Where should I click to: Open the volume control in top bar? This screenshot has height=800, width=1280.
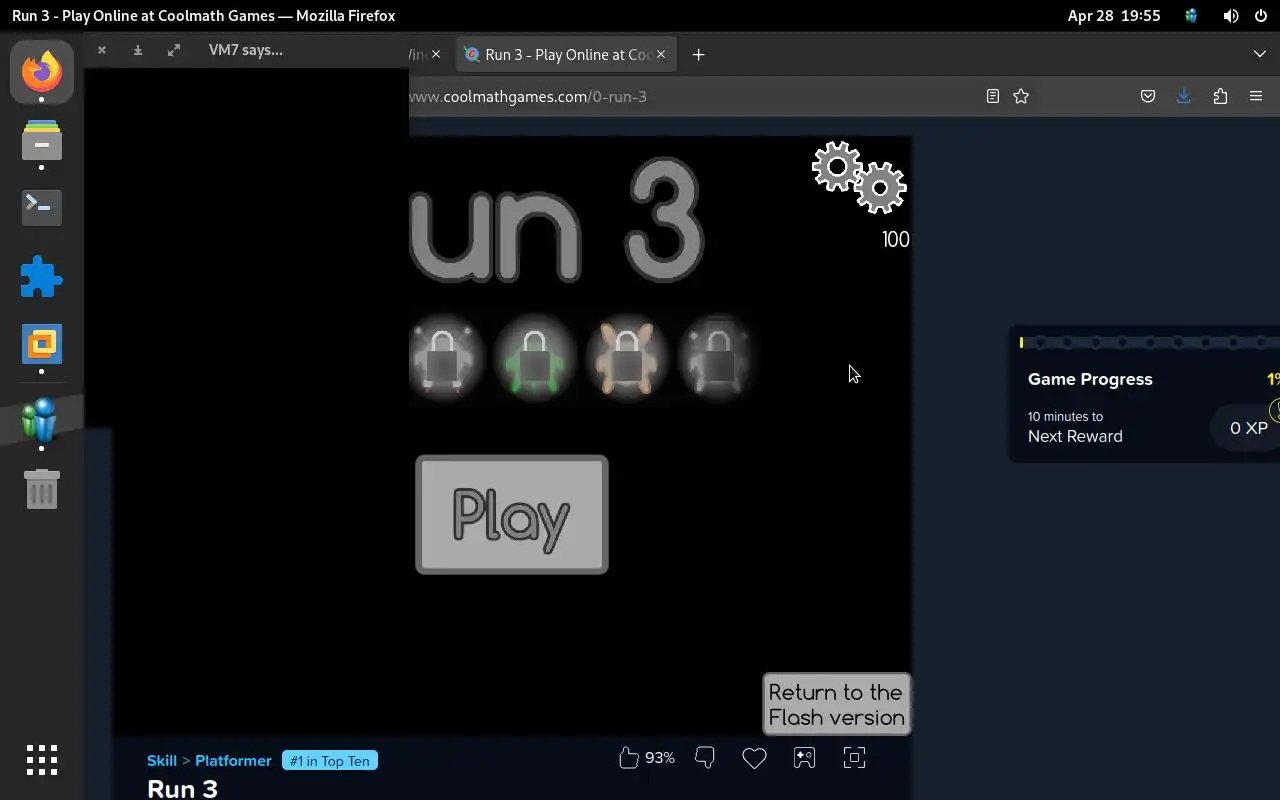[x=1230, y=16]
